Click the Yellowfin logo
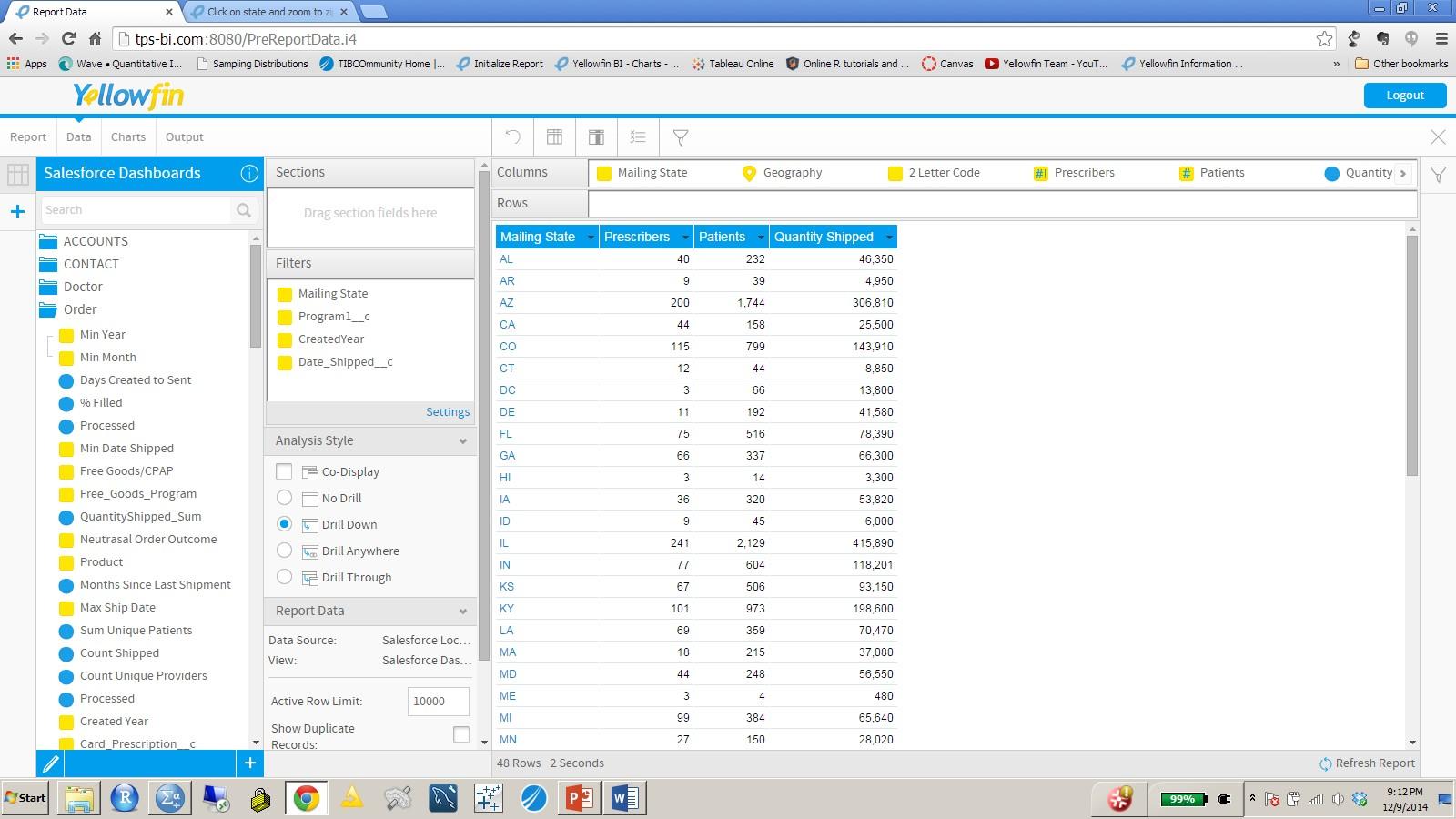The width and height of the screenshot is (1456, 819). tap(128, 95)
